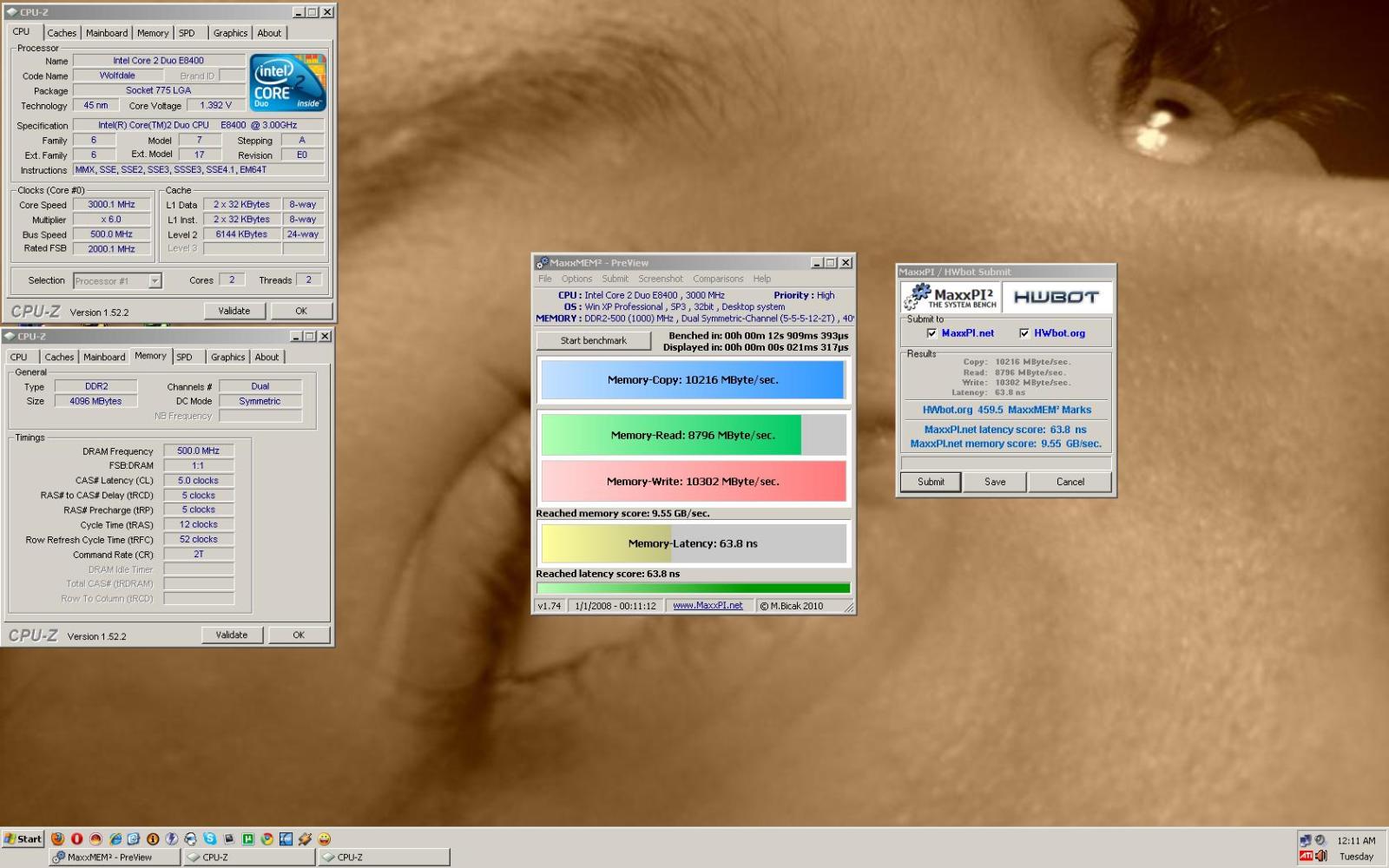Open the Submit menu in MaxxMEM²
This screenshot has width=1389, height=868.
pyautogui.click(x=615, y=279)
